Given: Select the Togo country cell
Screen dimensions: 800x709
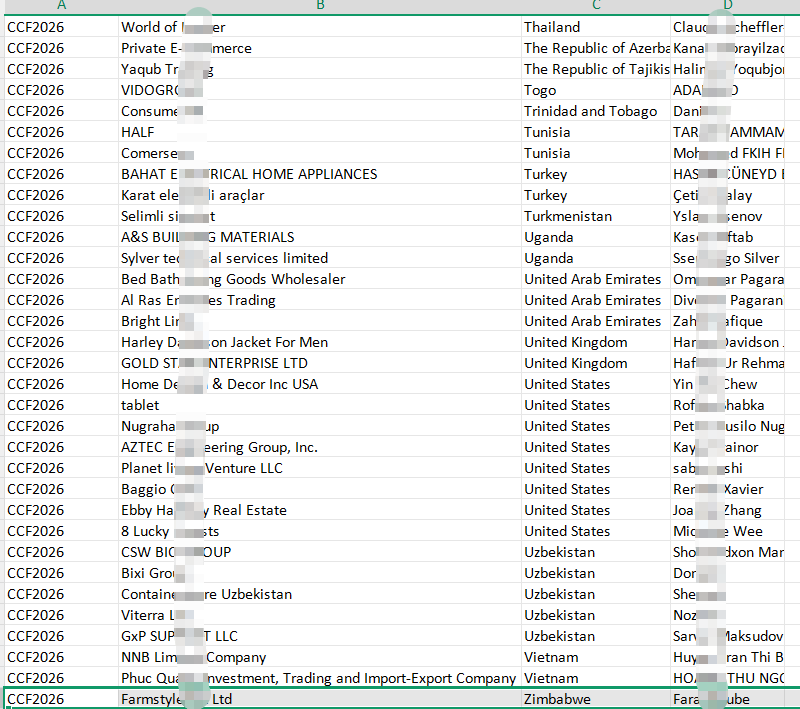Looking at the screenshot, I should 540,90.
